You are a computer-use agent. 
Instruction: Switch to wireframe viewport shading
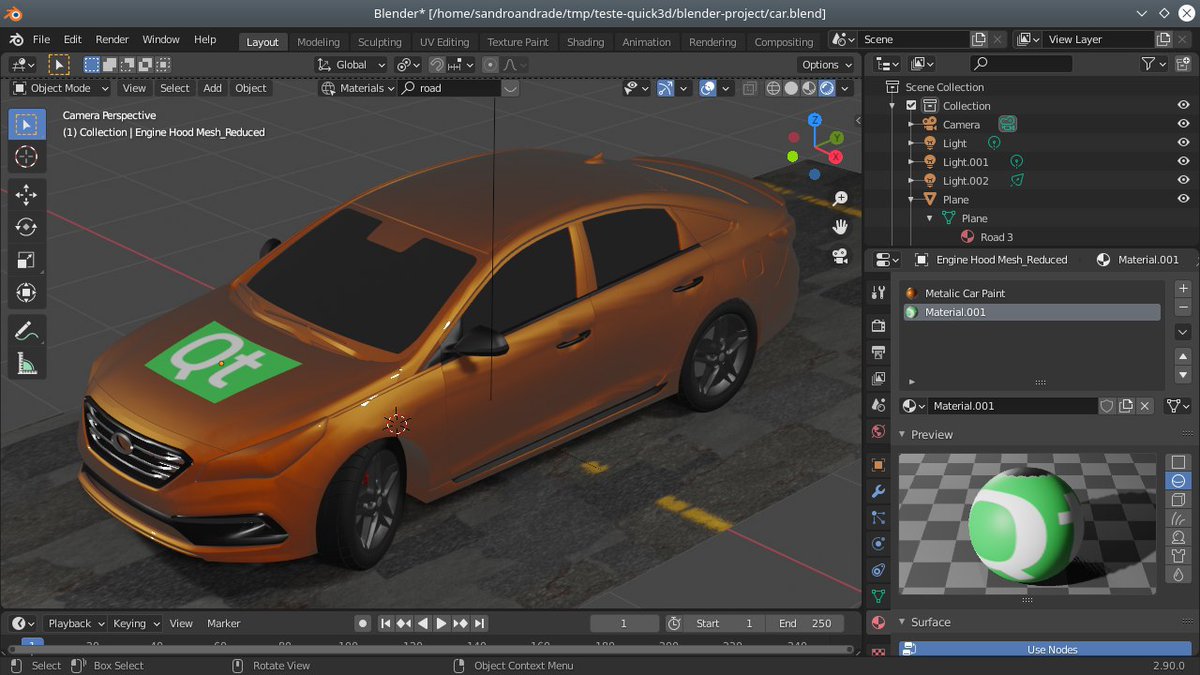tap(774, 88)
